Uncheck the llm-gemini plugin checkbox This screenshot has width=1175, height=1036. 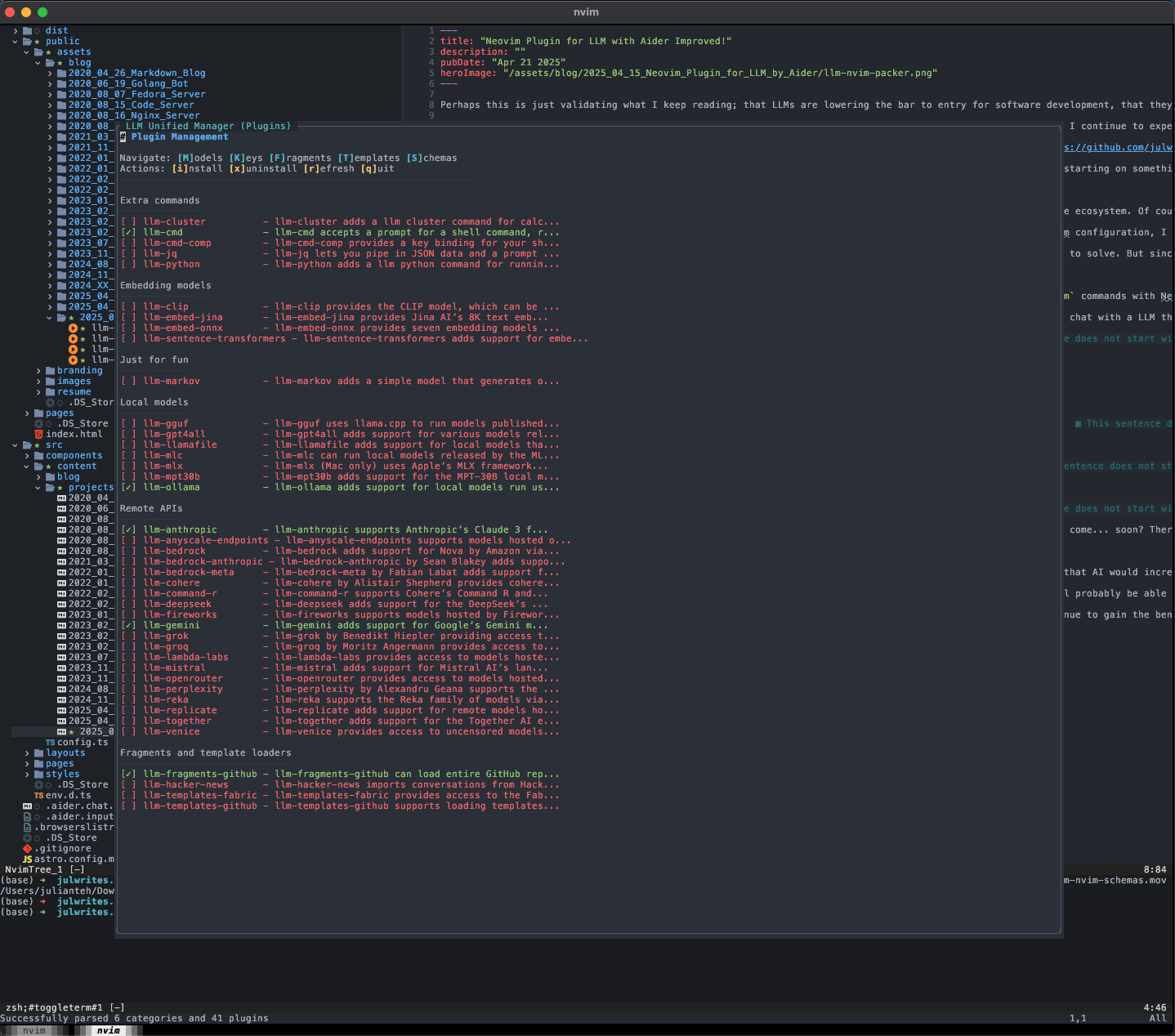pyautogui.click(x=129, y=625)
